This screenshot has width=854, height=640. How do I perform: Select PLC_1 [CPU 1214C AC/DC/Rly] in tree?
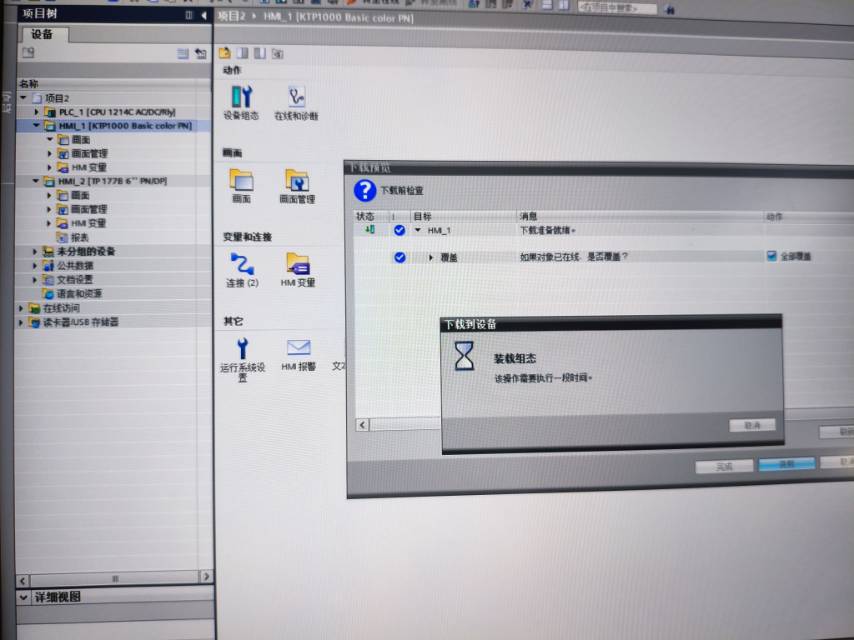point(117,112)
